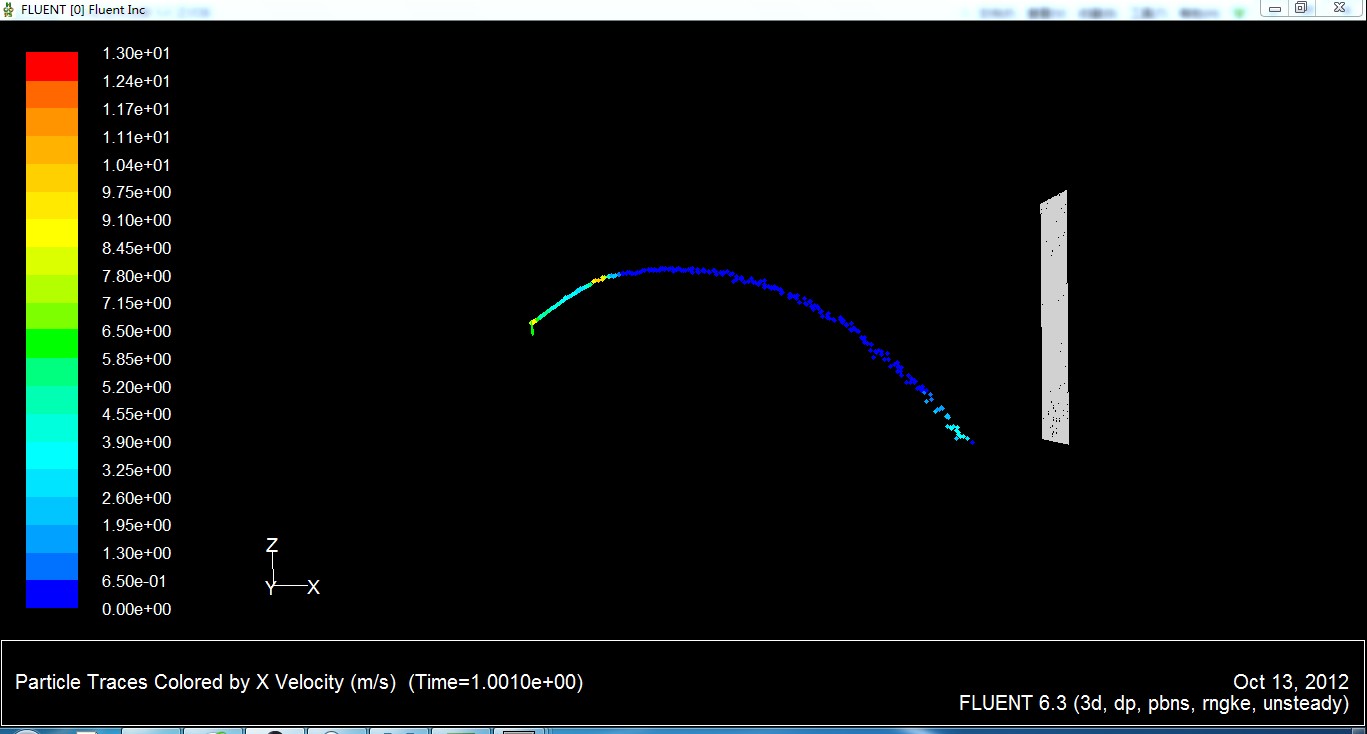The width and height of the screenshot is (1367, 734).
Task: Close the FLUENT graphics window
Action: coord(1338,8)
